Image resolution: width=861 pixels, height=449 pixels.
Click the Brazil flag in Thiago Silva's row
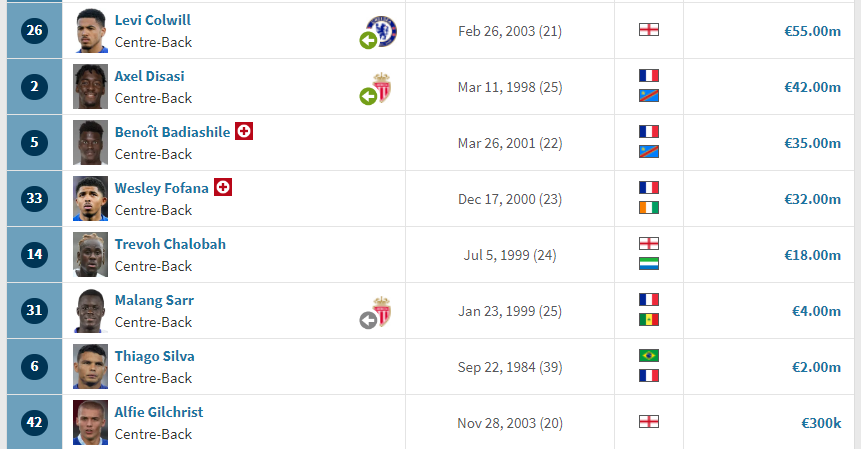click(x=648, y=356)
